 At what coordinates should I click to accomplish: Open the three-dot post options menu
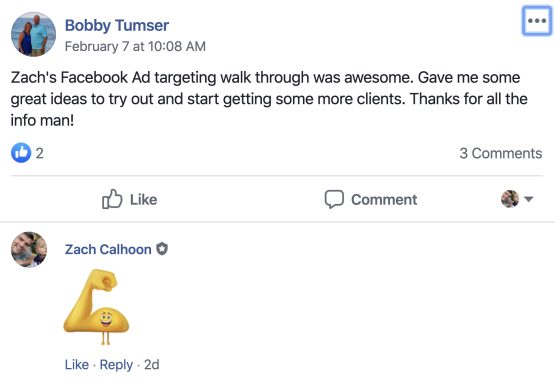(x=537, y=21)
